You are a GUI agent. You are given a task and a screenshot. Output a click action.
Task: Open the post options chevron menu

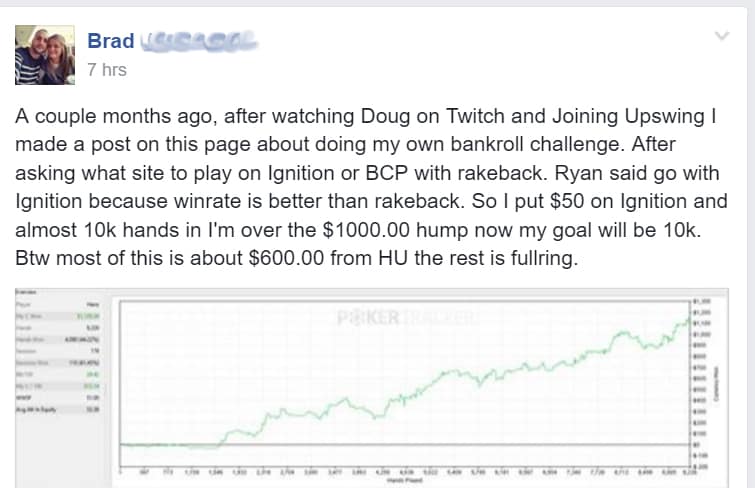(721, 36)
